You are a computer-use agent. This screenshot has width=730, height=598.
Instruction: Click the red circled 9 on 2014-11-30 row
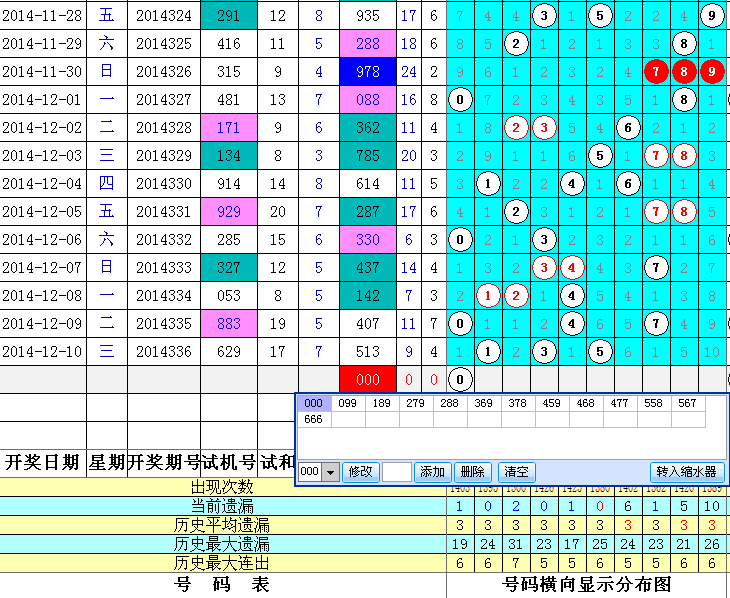point(711,72)
